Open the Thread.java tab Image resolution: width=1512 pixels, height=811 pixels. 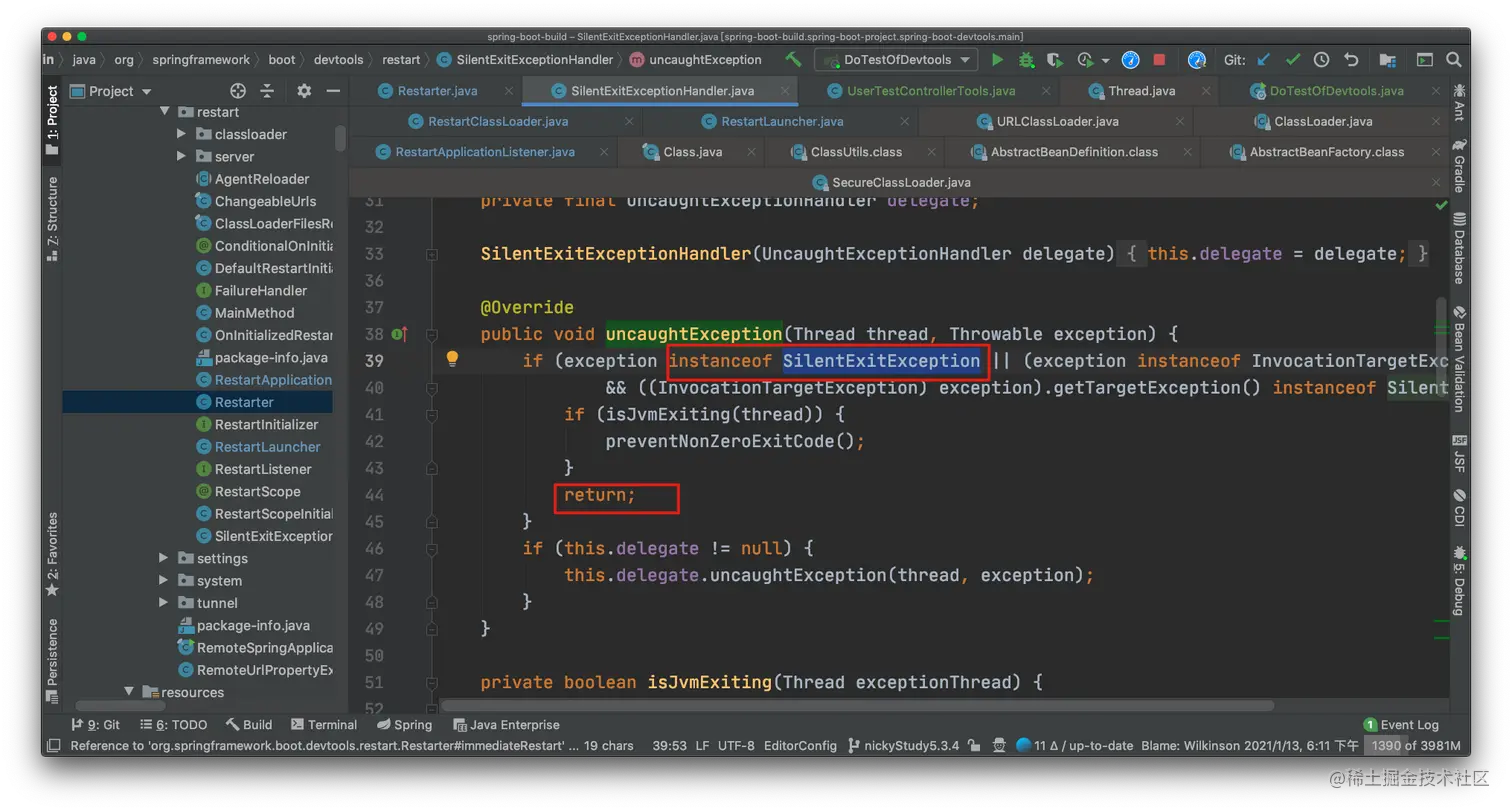[x=1141, y=91]
